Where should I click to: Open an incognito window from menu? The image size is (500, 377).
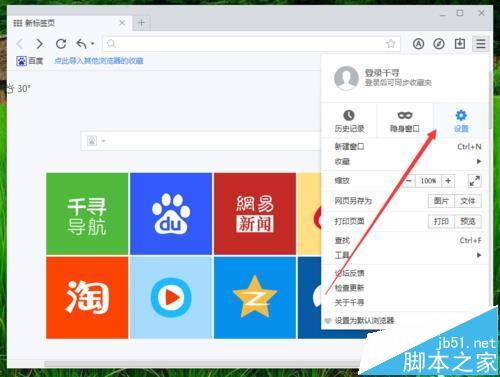405,121
